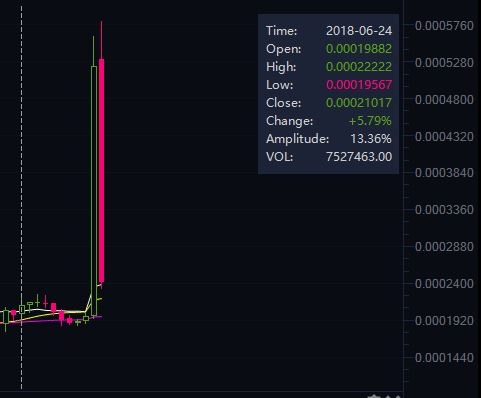
Task: Click price axis label 0.0004800
Action: [x=444, y=100]
